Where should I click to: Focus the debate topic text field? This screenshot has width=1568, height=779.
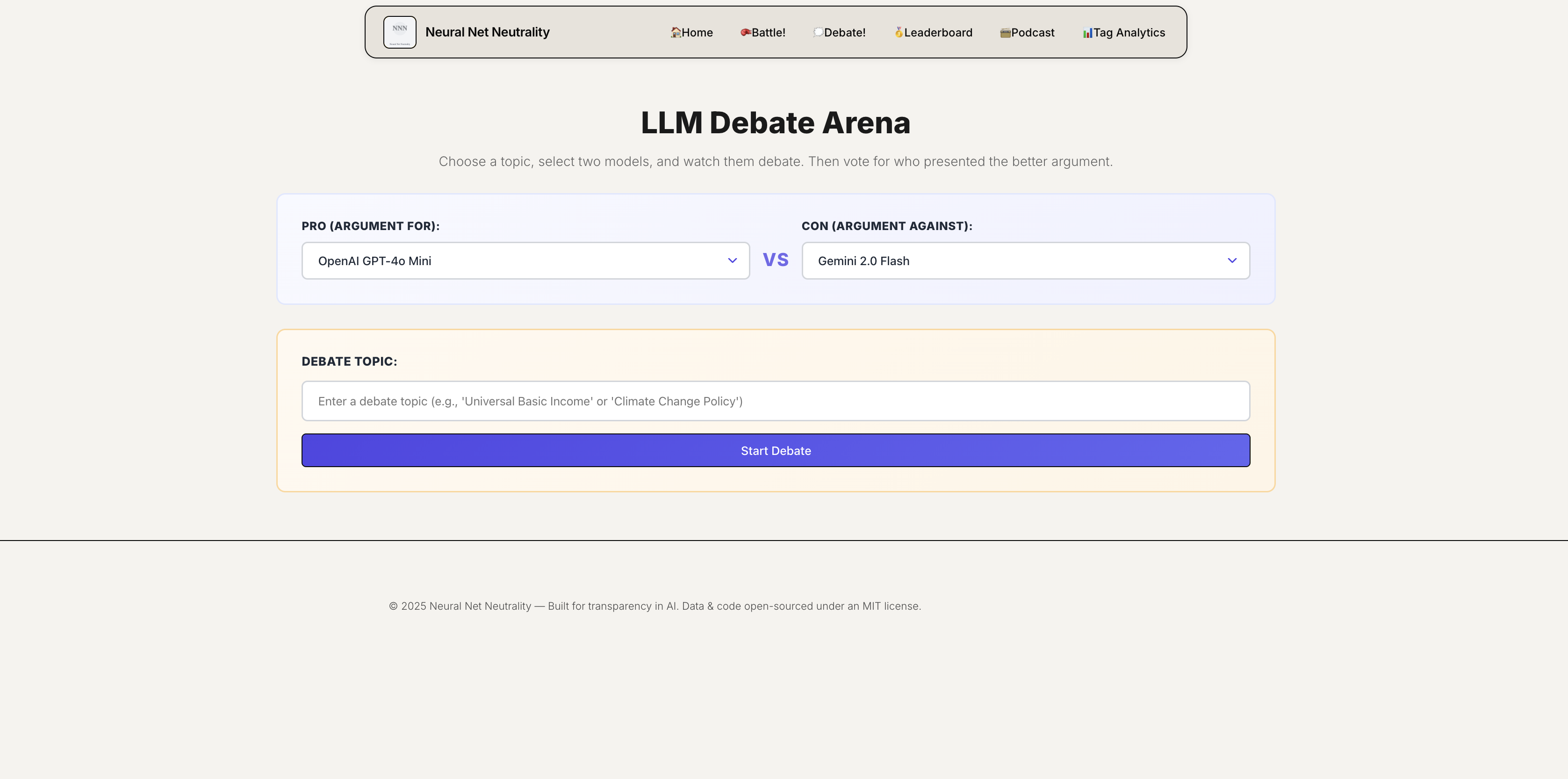pos(776,401)
